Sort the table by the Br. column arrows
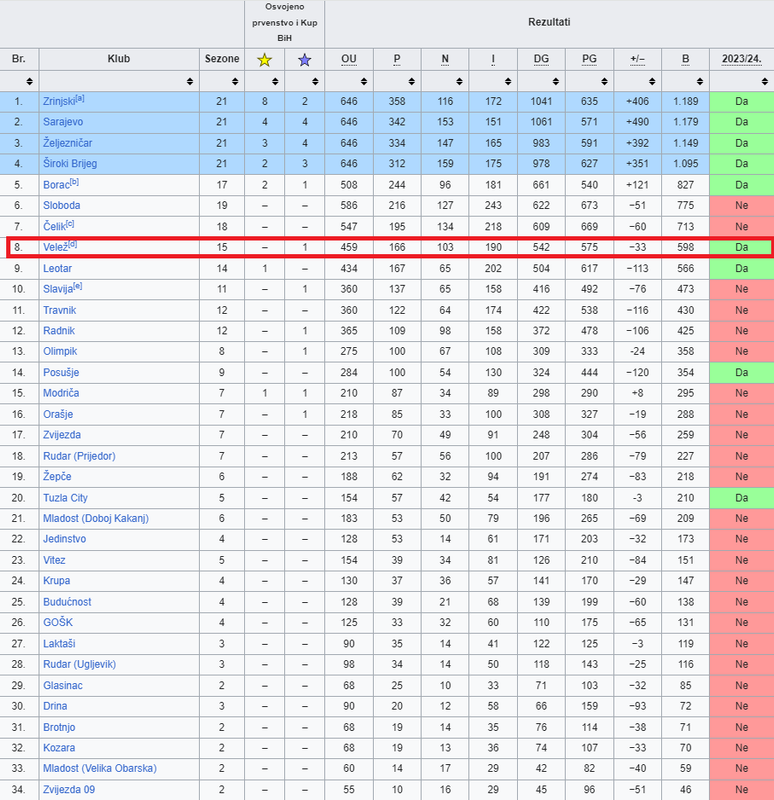774x800 pixels. (30, 82)
